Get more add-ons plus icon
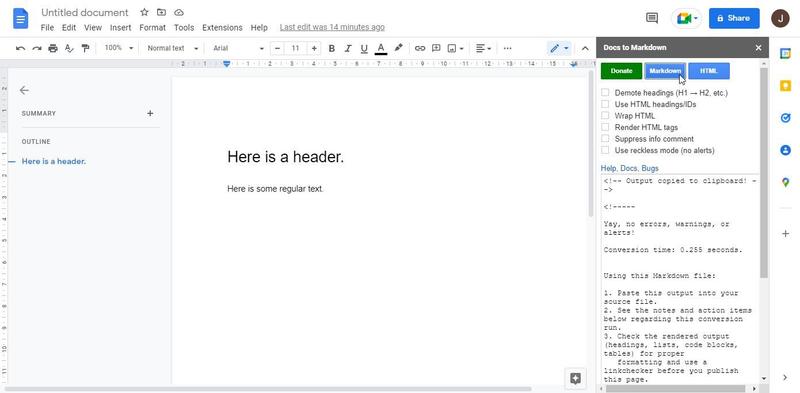This screenshot has width=800, height=393. (x=785, y=234)
